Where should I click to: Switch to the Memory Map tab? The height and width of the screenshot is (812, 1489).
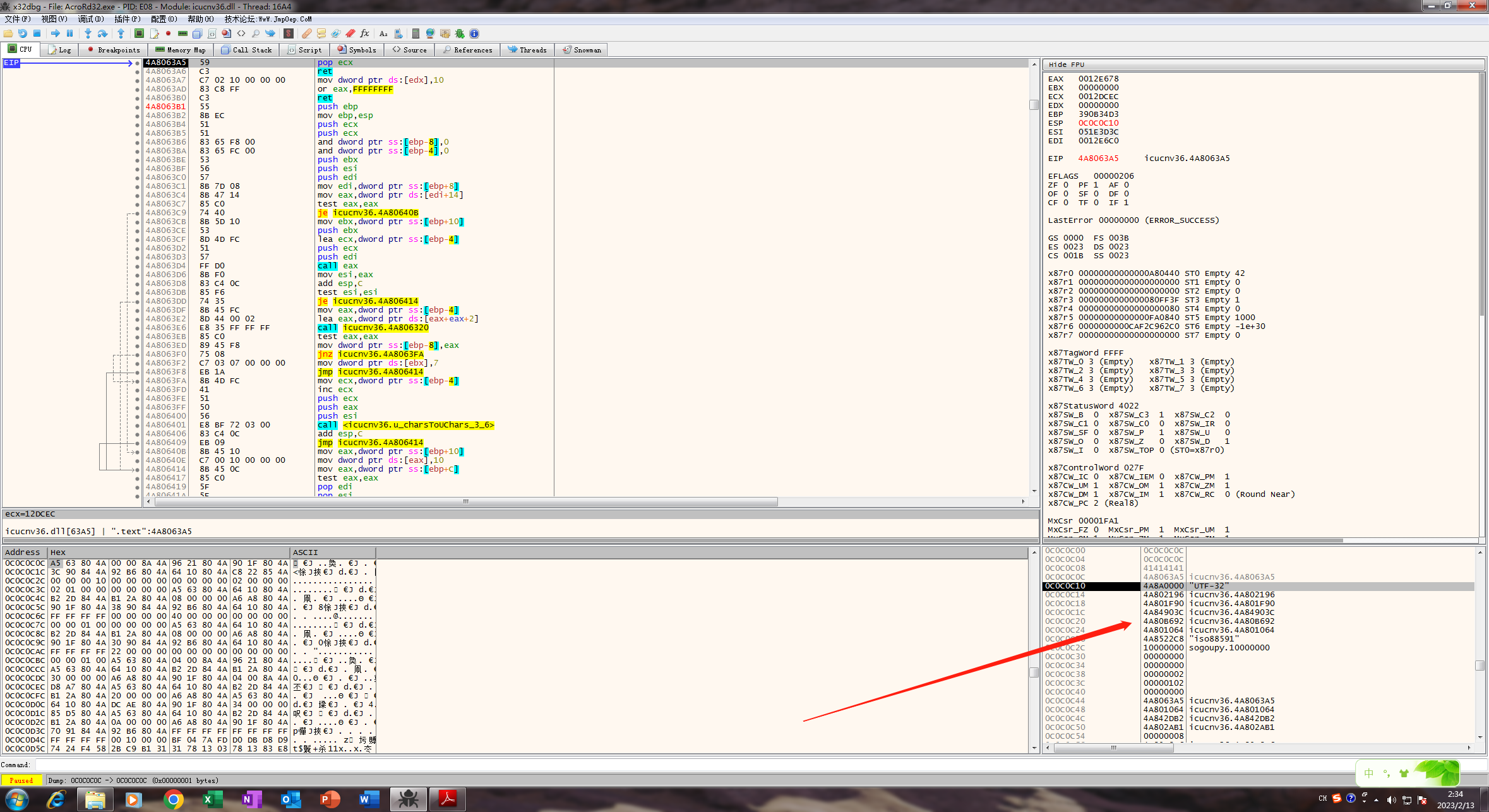click(x=181, y=50)
